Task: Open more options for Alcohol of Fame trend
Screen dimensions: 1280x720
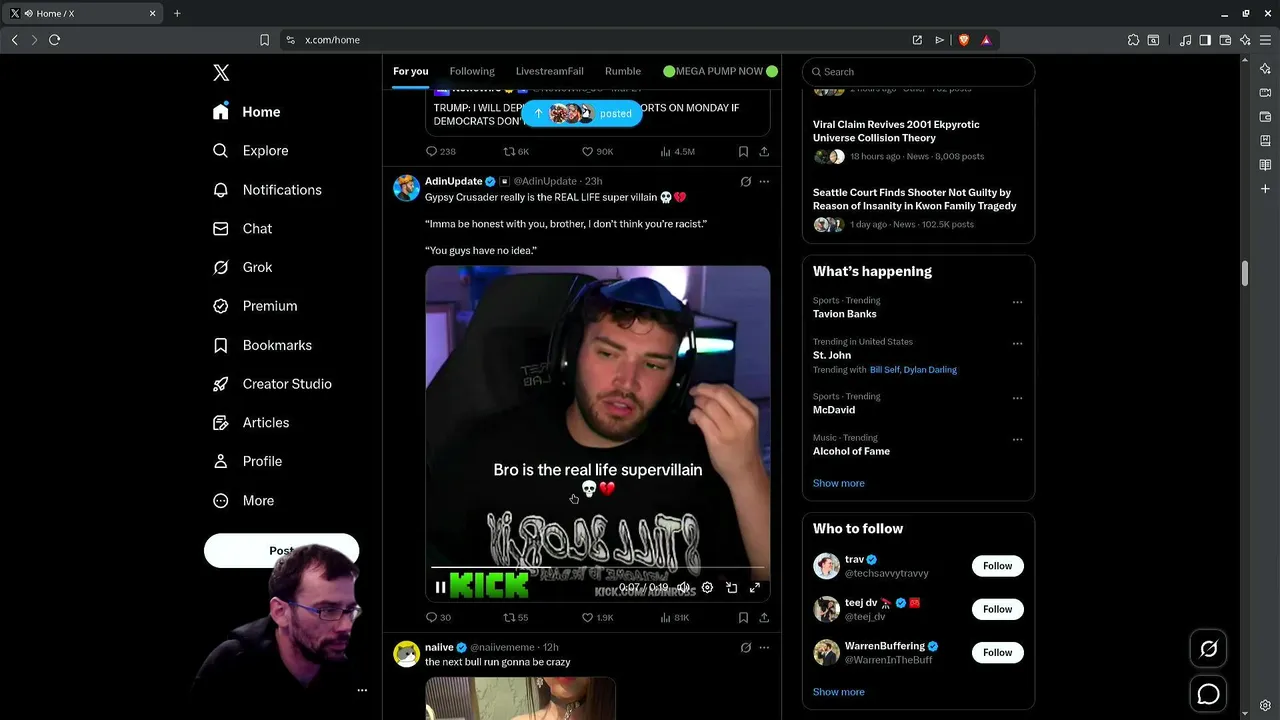Action: click(x=1017, y=440)
